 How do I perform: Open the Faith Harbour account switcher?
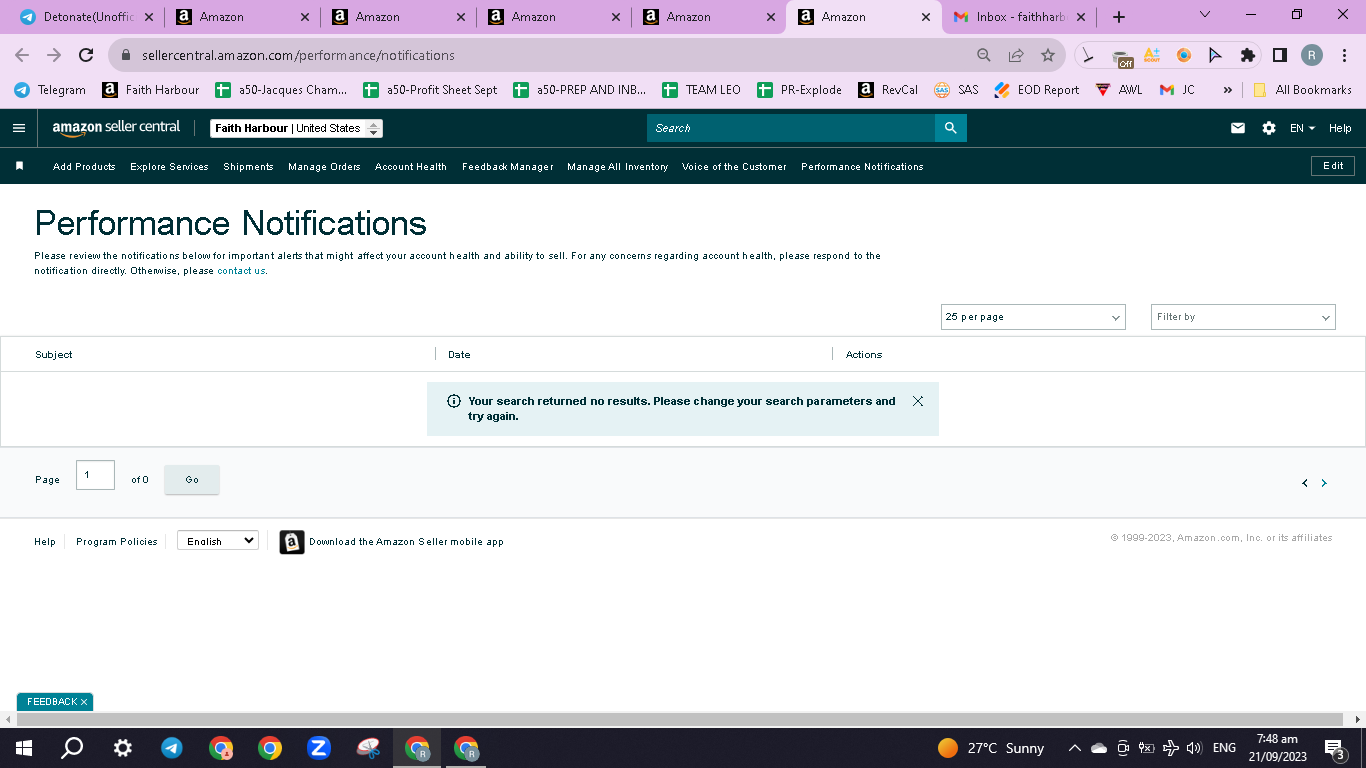(x=297, y=128)
